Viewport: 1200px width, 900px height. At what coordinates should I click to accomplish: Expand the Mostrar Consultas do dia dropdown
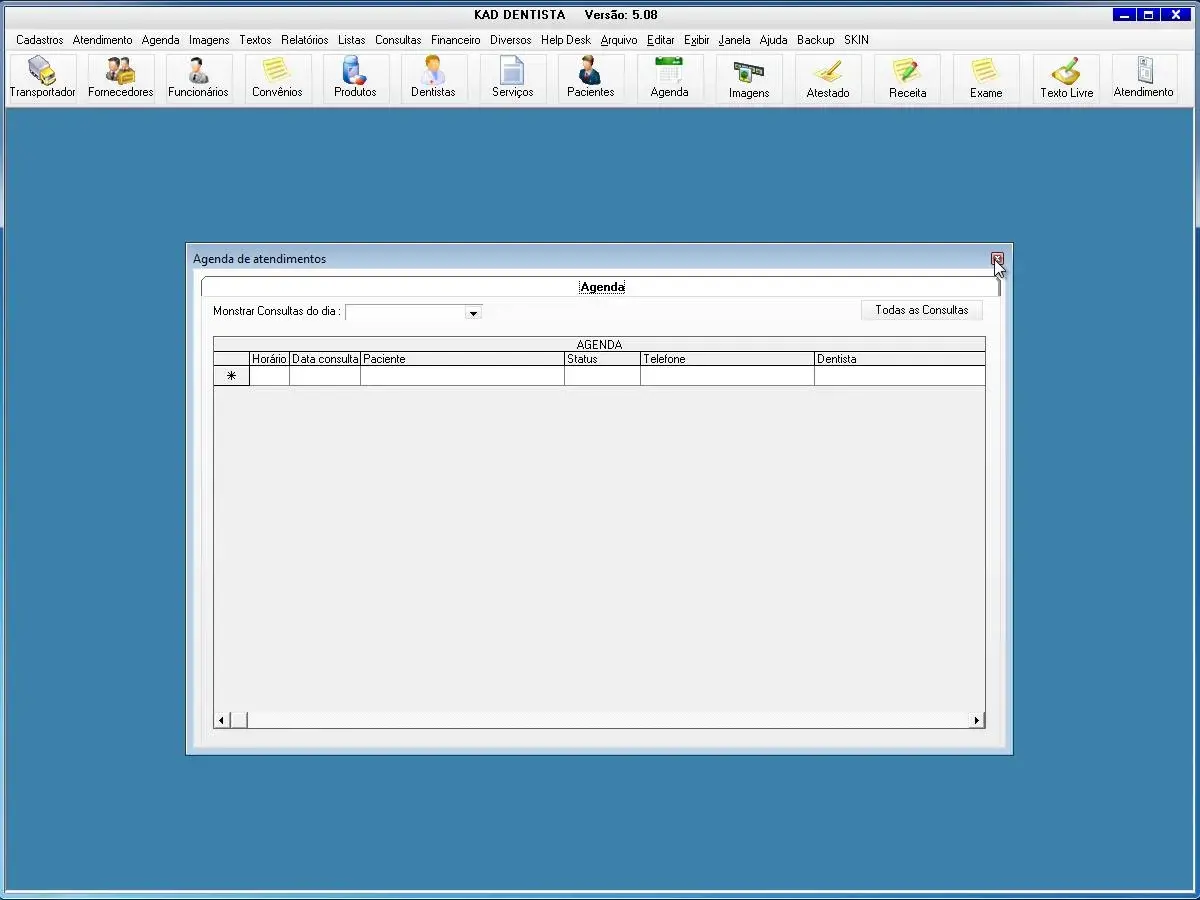(x=473, y=313)
